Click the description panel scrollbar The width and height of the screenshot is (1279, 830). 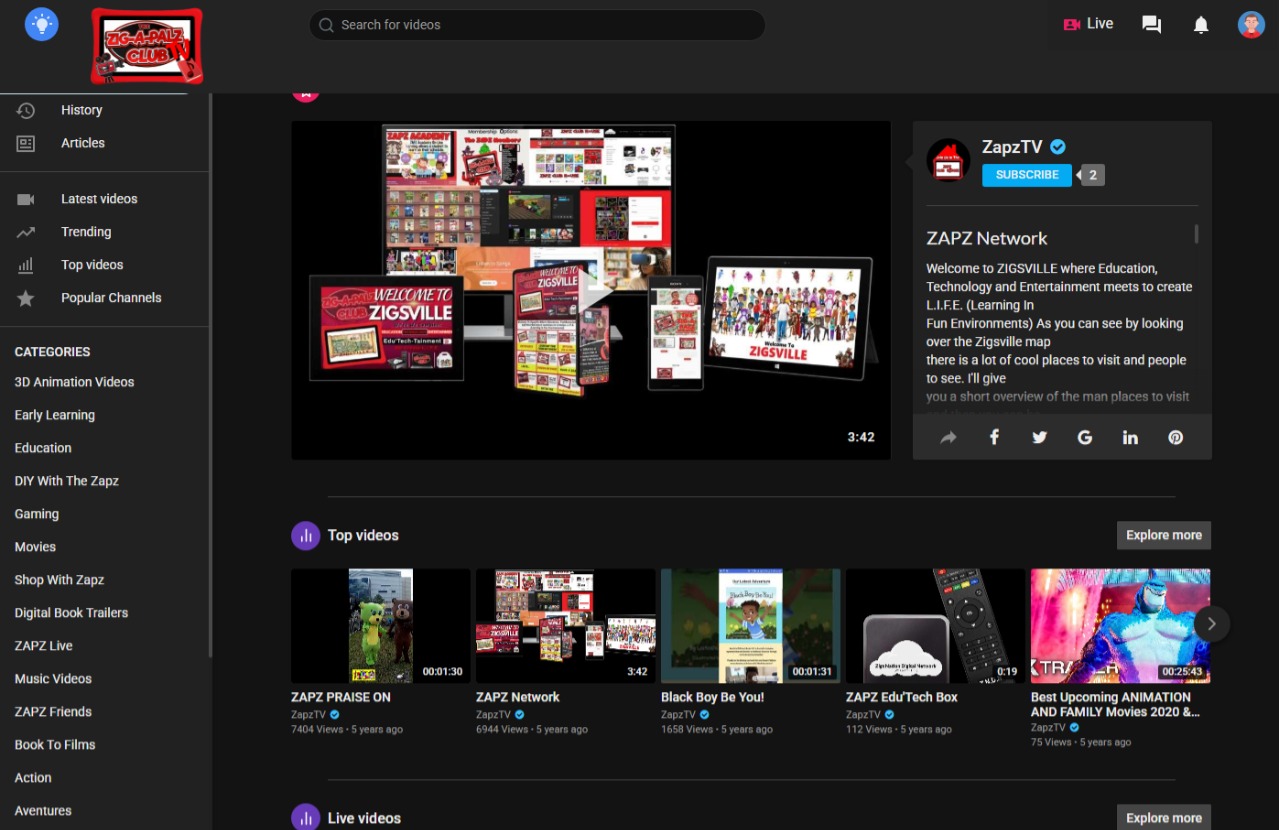1196,234
